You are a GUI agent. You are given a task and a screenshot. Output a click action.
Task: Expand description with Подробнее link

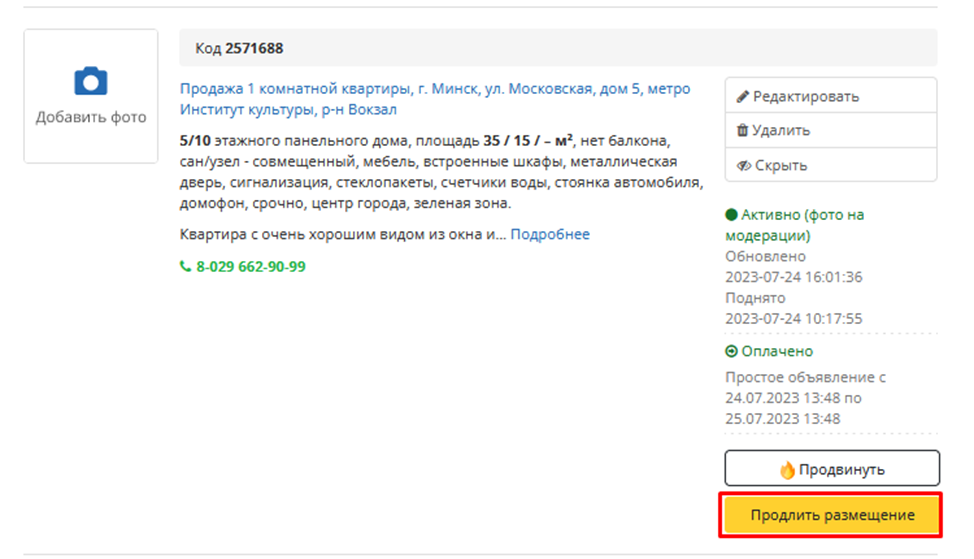(x=550, y=234)
